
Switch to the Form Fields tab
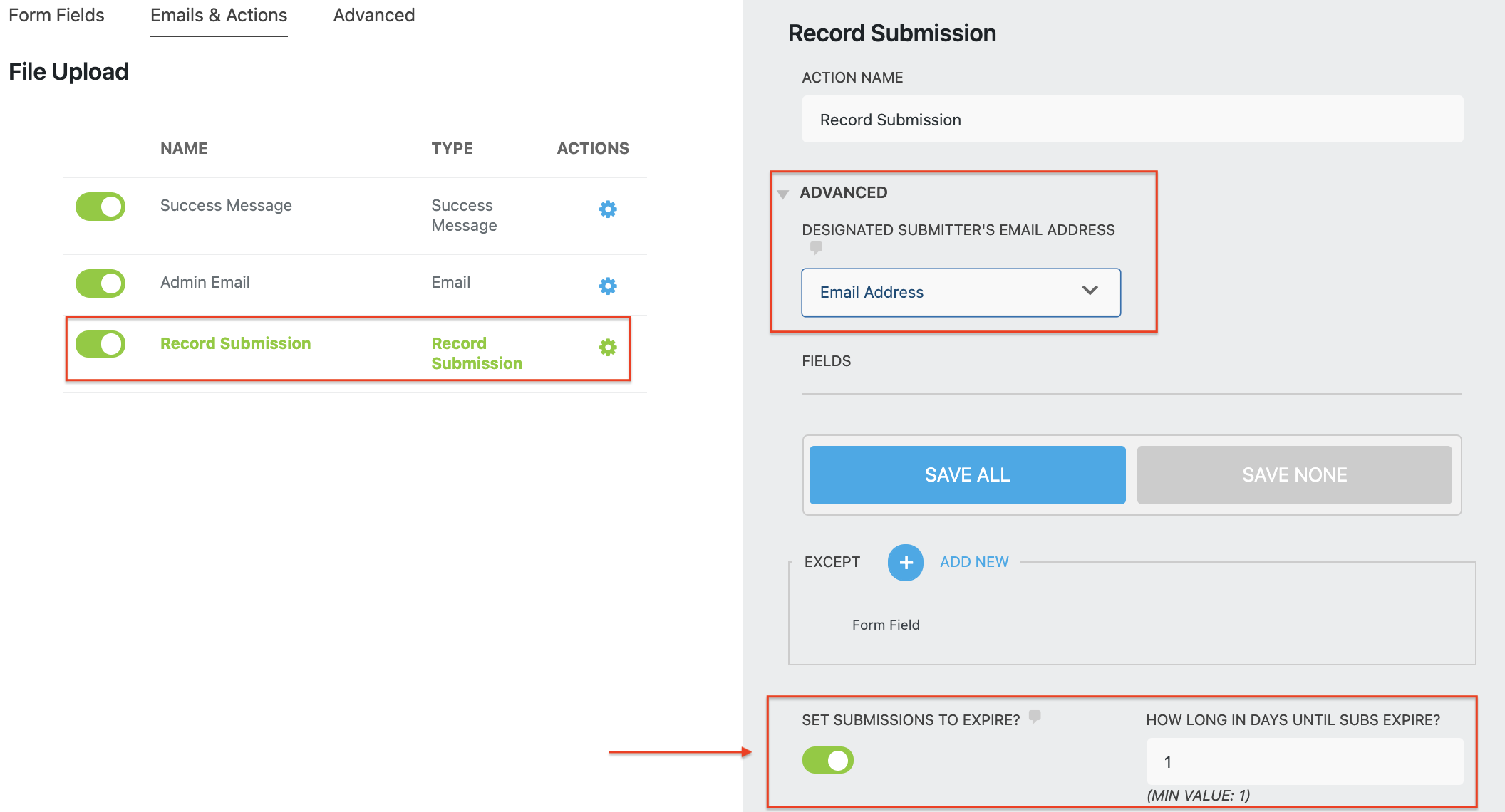tap(56, 16)
